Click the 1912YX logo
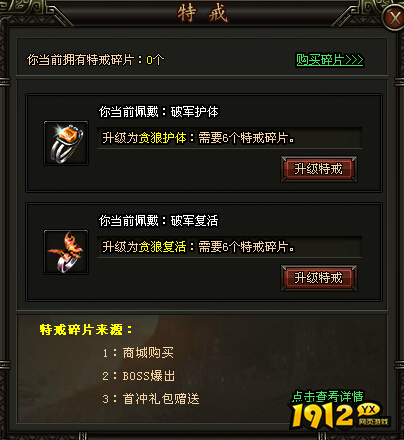Viewport: 404px width, 440px height. (x=340, y=415)
